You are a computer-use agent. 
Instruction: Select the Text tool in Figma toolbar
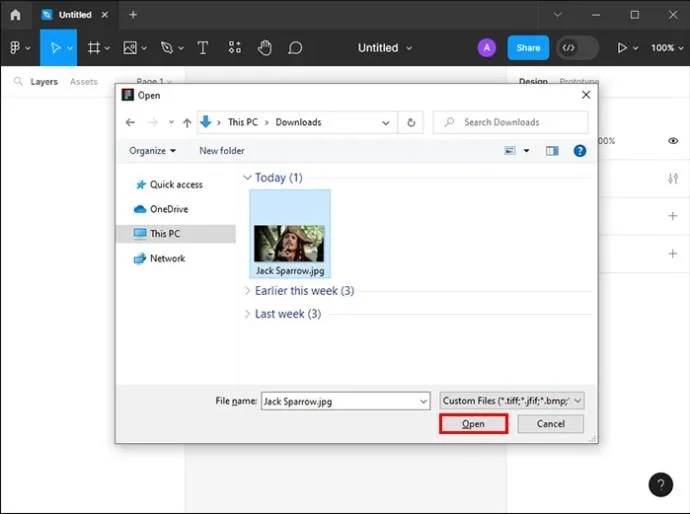[x=202, y=48]
